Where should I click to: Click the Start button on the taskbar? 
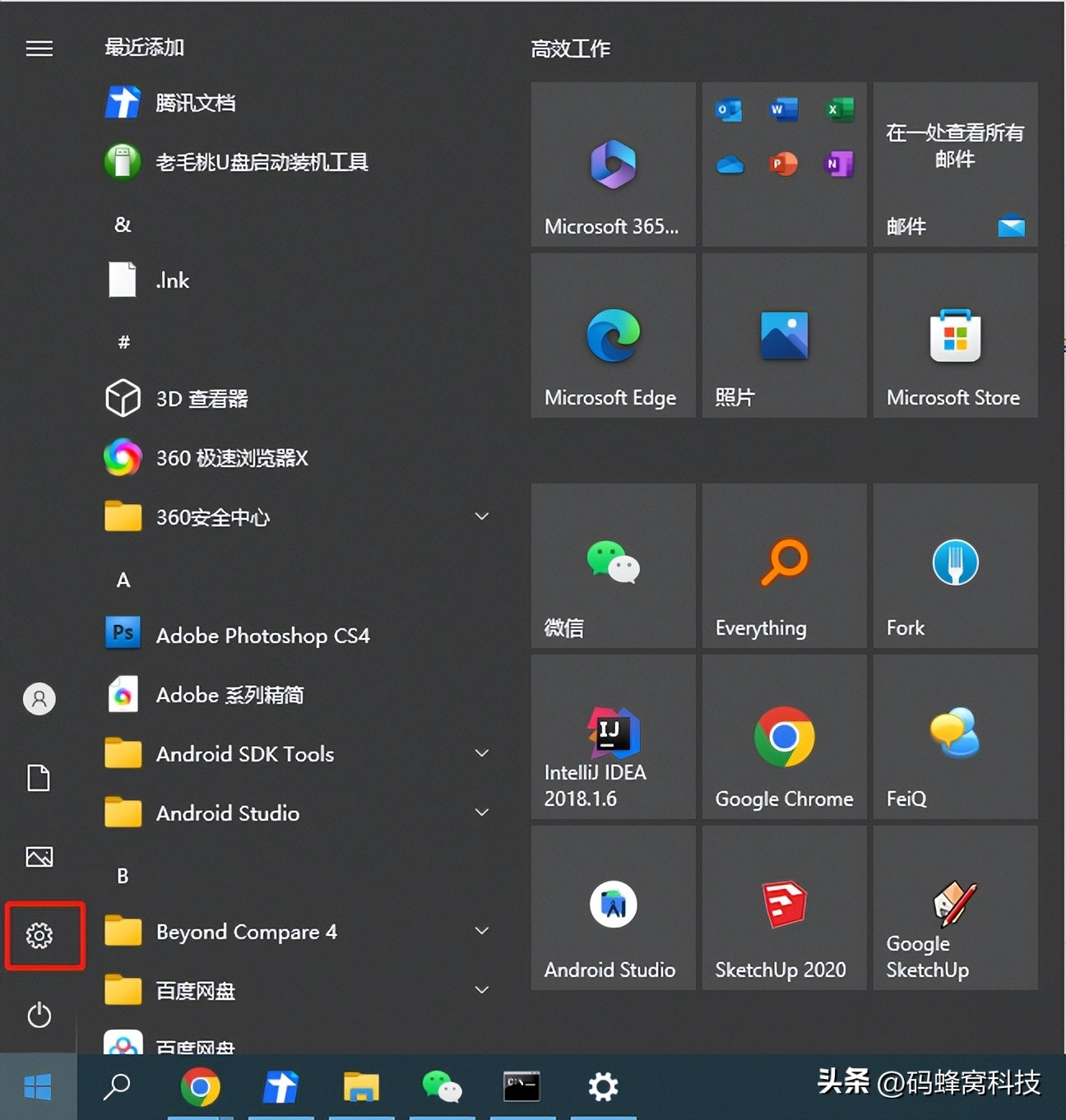[x=35, y=1086]
